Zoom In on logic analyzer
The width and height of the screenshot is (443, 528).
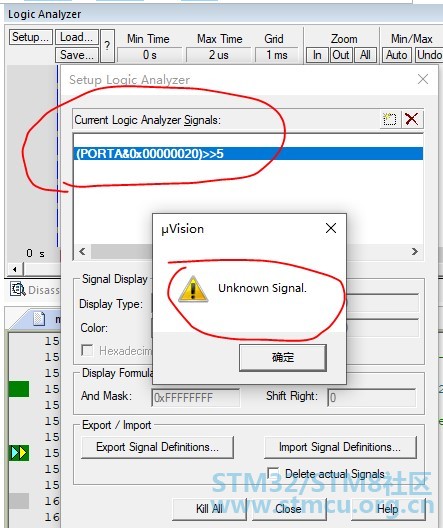point(317,55)
